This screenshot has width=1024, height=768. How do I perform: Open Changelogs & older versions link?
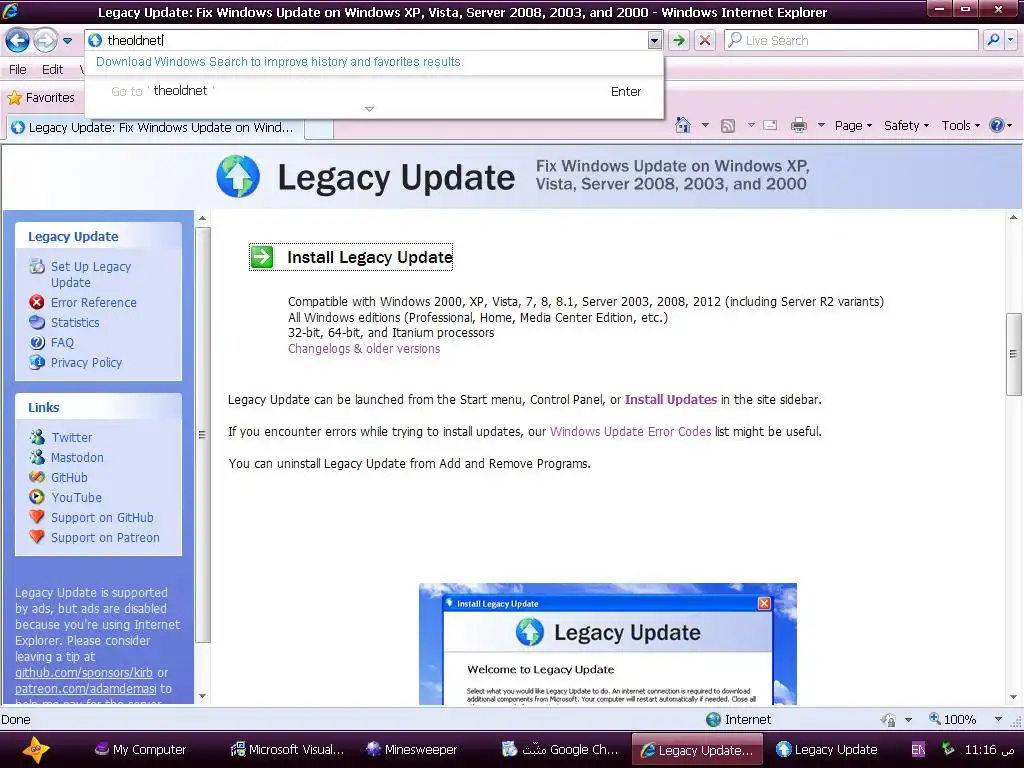tap(364, 349)
